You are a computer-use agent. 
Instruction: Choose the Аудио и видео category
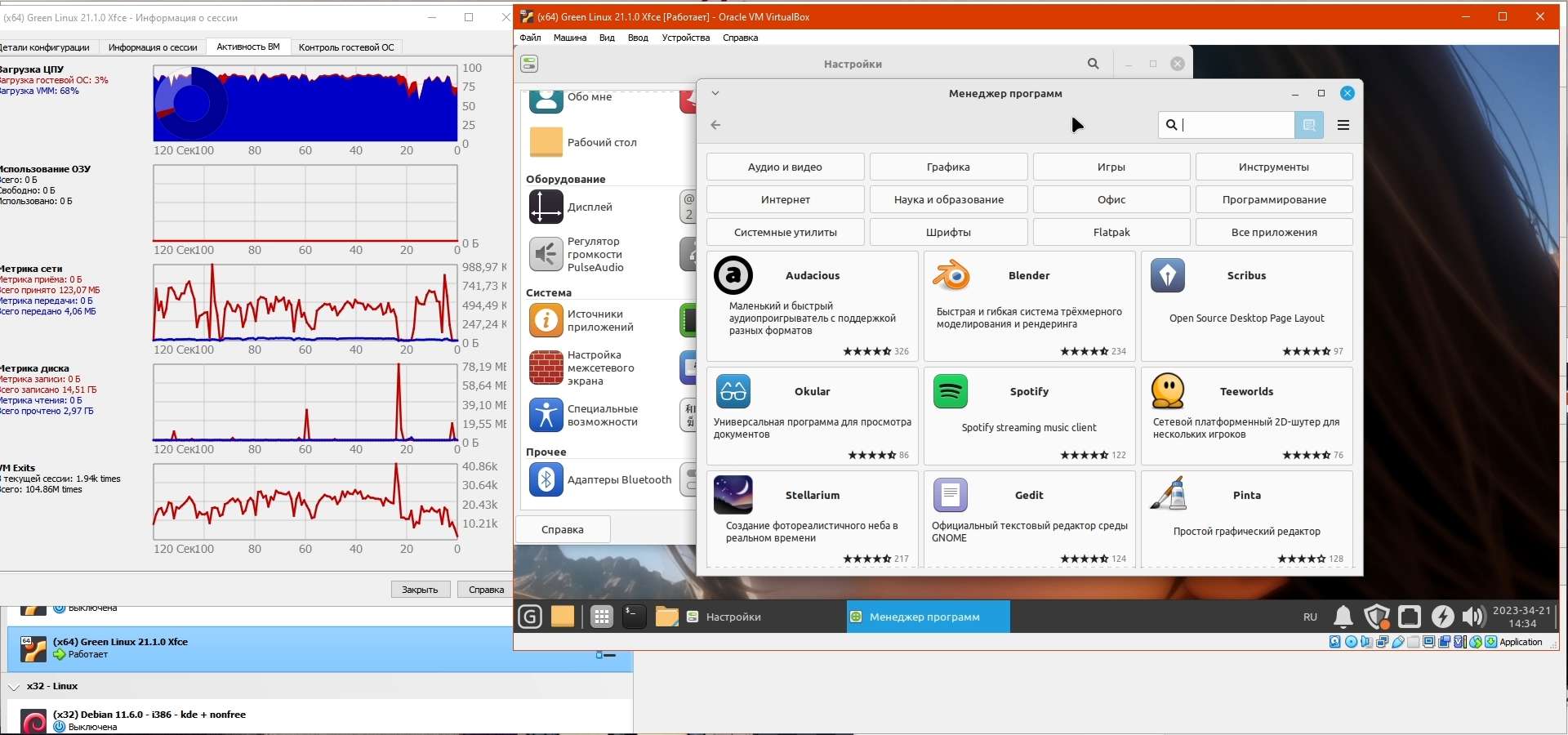pos(785,167)
